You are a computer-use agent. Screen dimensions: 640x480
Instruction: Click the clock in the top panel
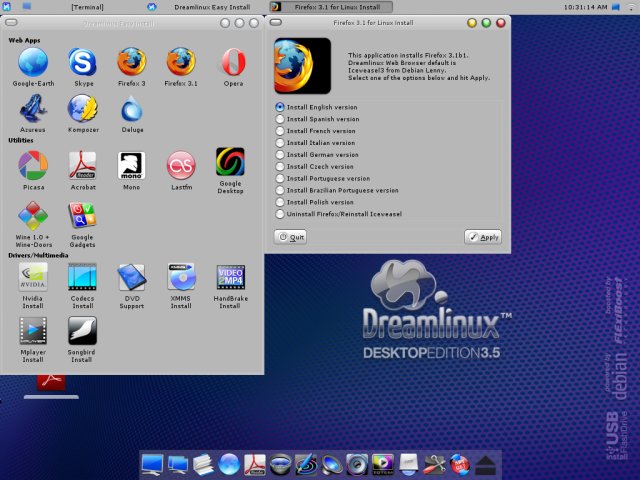pos(586,7)
